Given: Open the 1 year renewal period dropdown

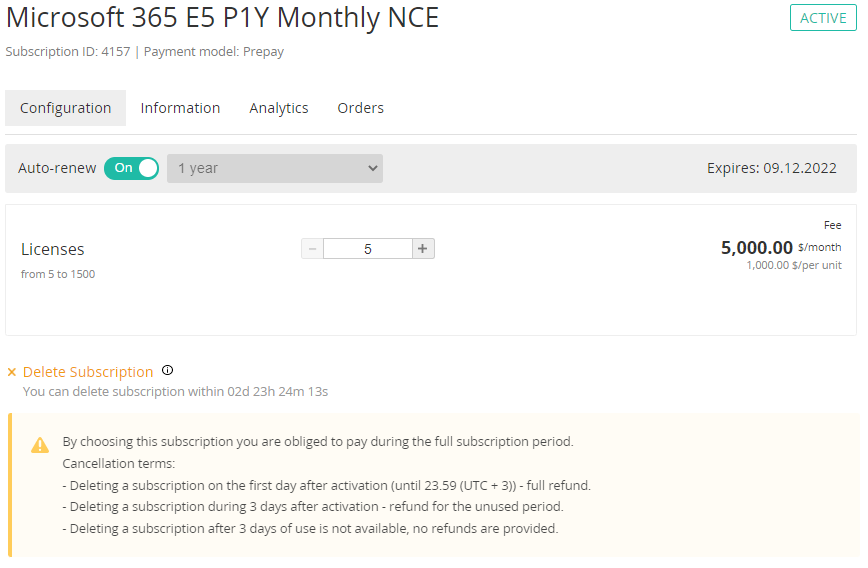Looking at the screenshot, I should point(275,168).
